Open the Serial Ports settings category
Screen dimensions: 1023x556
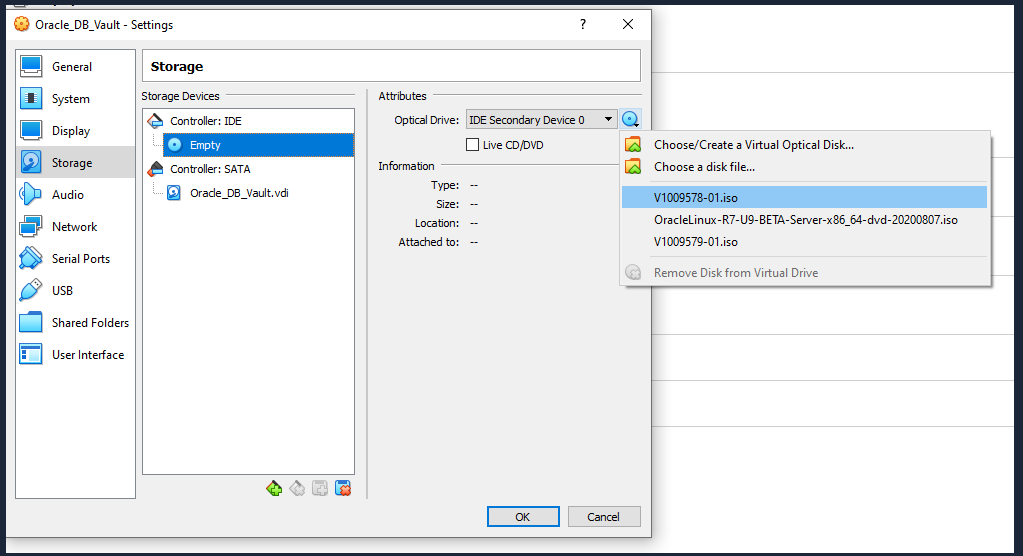coord(75,258)
